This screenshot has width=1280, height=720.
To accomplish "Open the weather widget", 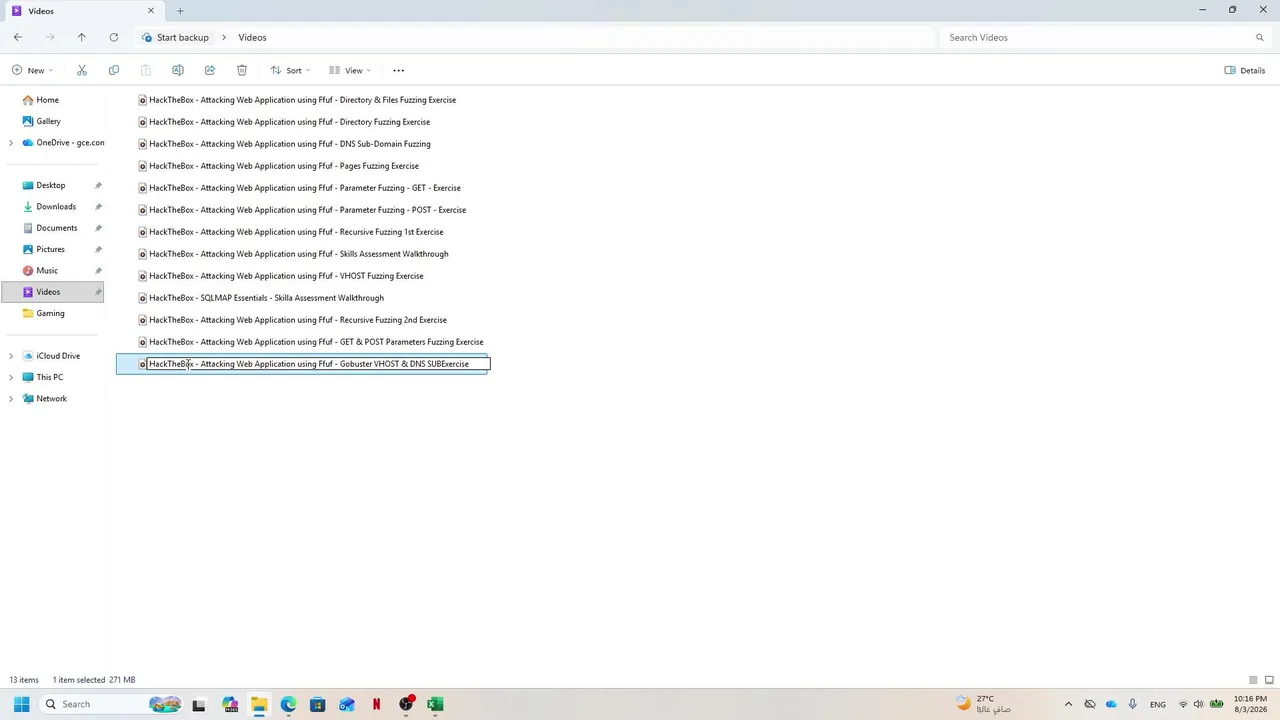I will coord(984,704).
